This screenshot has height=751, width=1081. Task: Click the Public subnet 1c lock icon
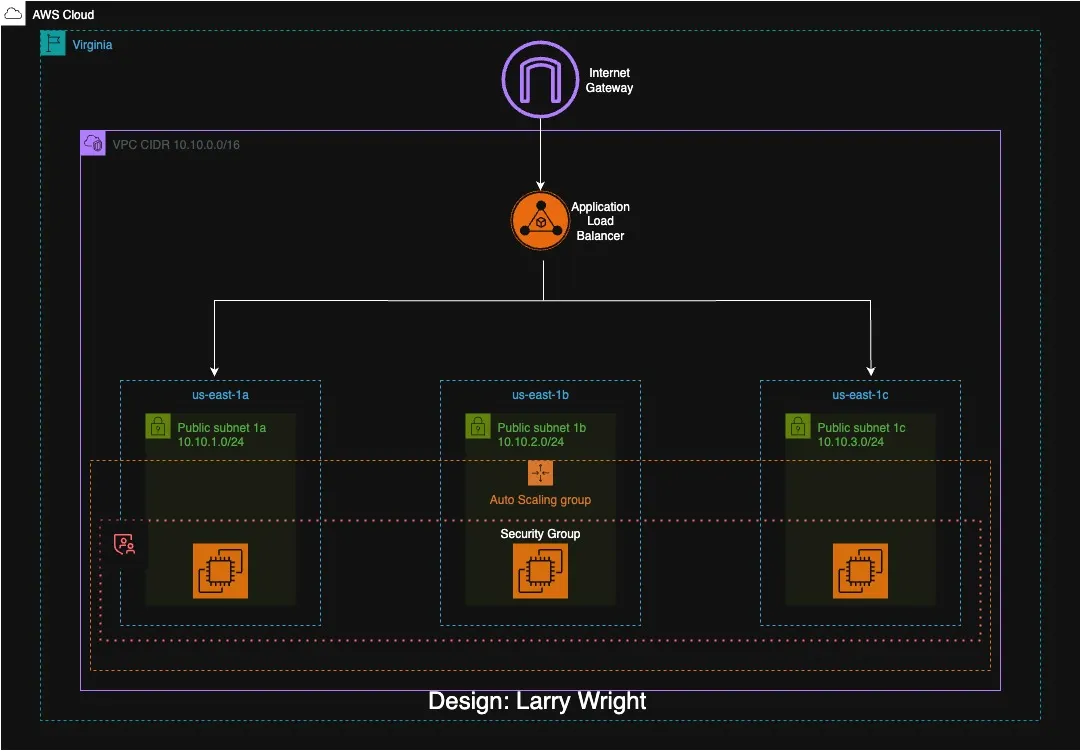(797, 427)
